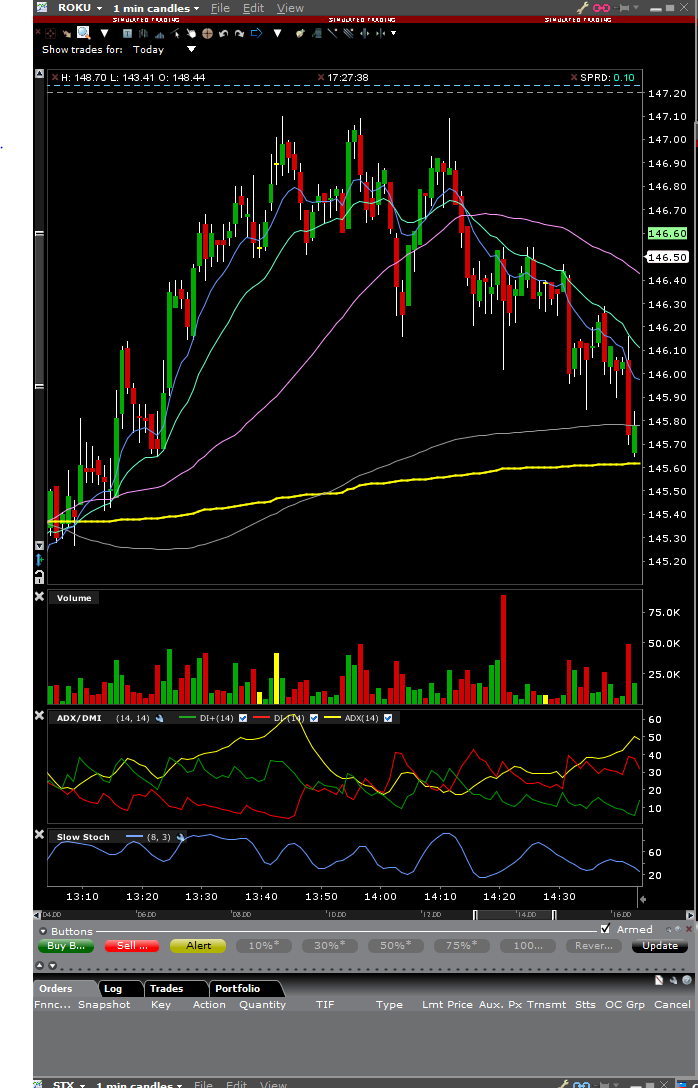Image resolution: width=698 pixels, height=1088 pixels.
Task: Click the green Buy button
Action: tap(66, 946)
